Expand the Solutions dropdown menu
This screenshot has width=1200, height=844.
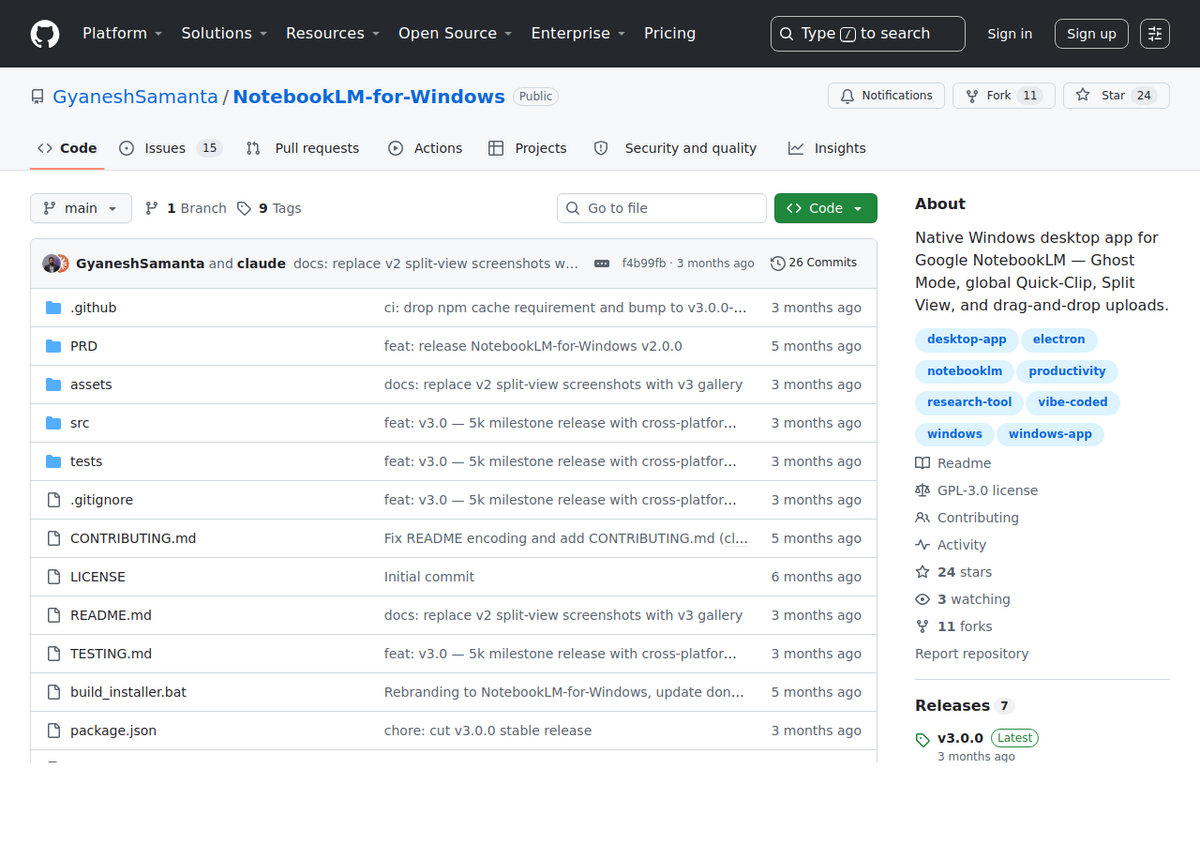click(224, 33)
